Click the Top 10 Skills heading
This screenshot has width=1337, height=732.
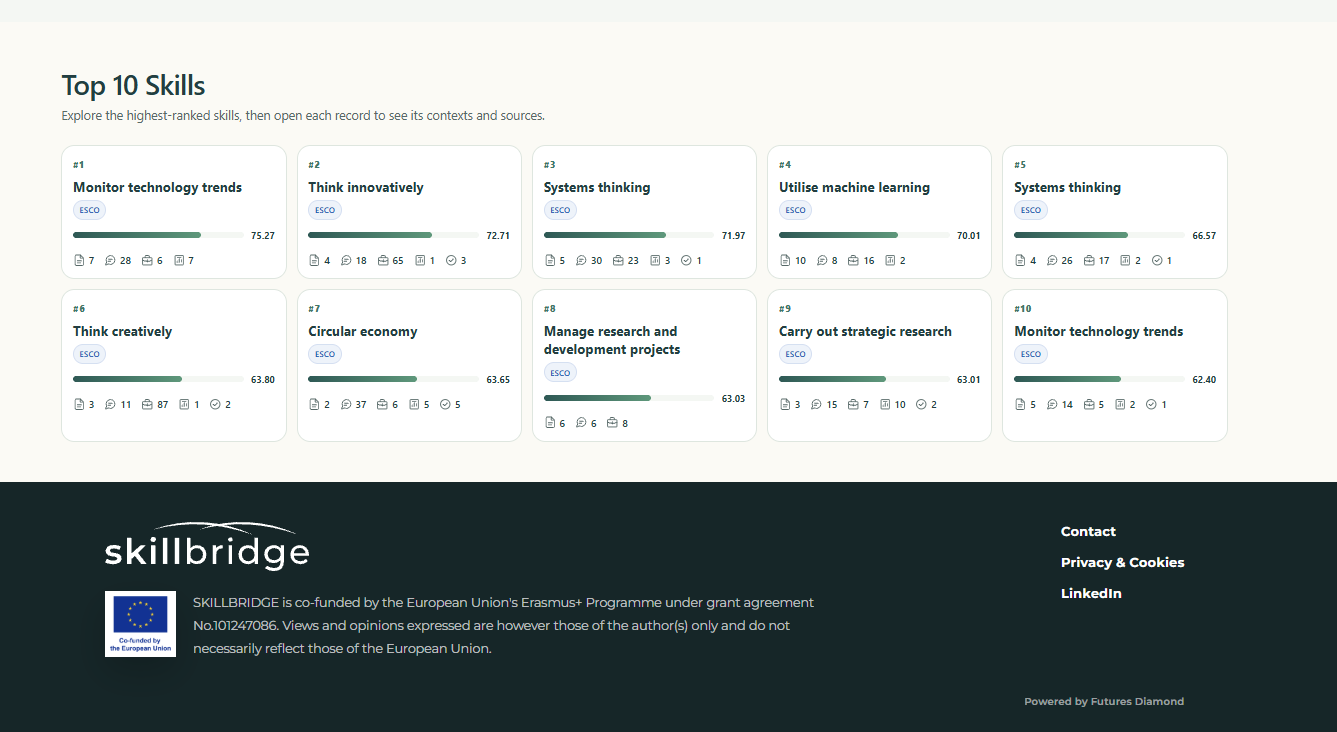coord(134,85)
